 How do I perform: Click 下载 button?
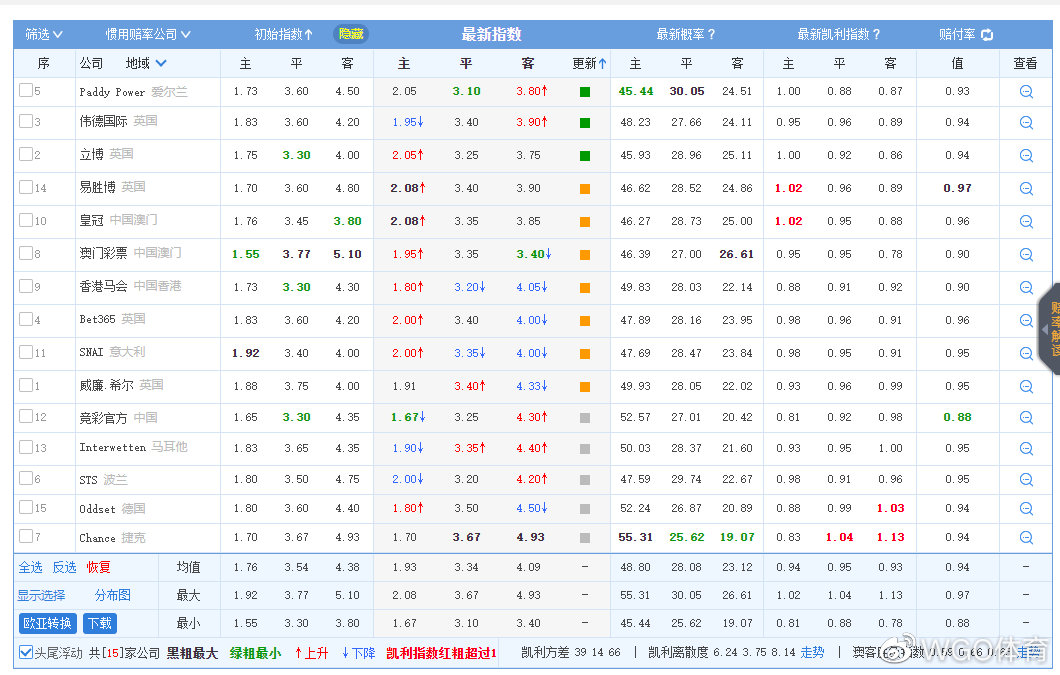pyautogui.click(x=100, y=623)
